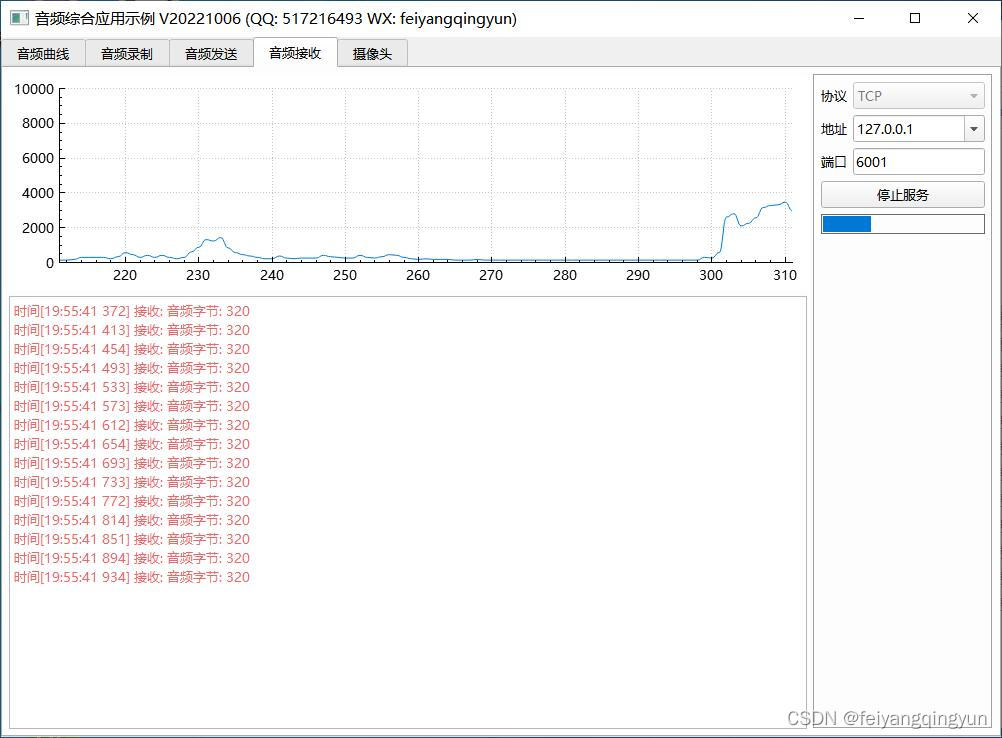Click the 220 label on chart x-axis
The width and height of the screenshot is (1002, 738).
[x=125, y=275]
